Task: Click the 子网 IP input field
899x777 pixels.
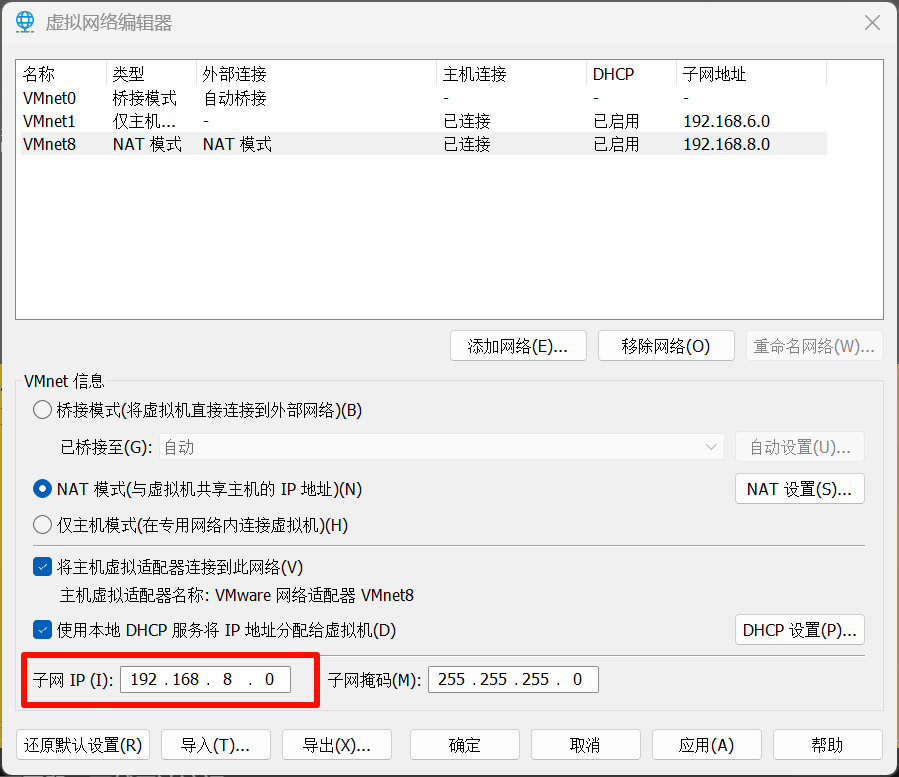Action: (x=205, y=680)
